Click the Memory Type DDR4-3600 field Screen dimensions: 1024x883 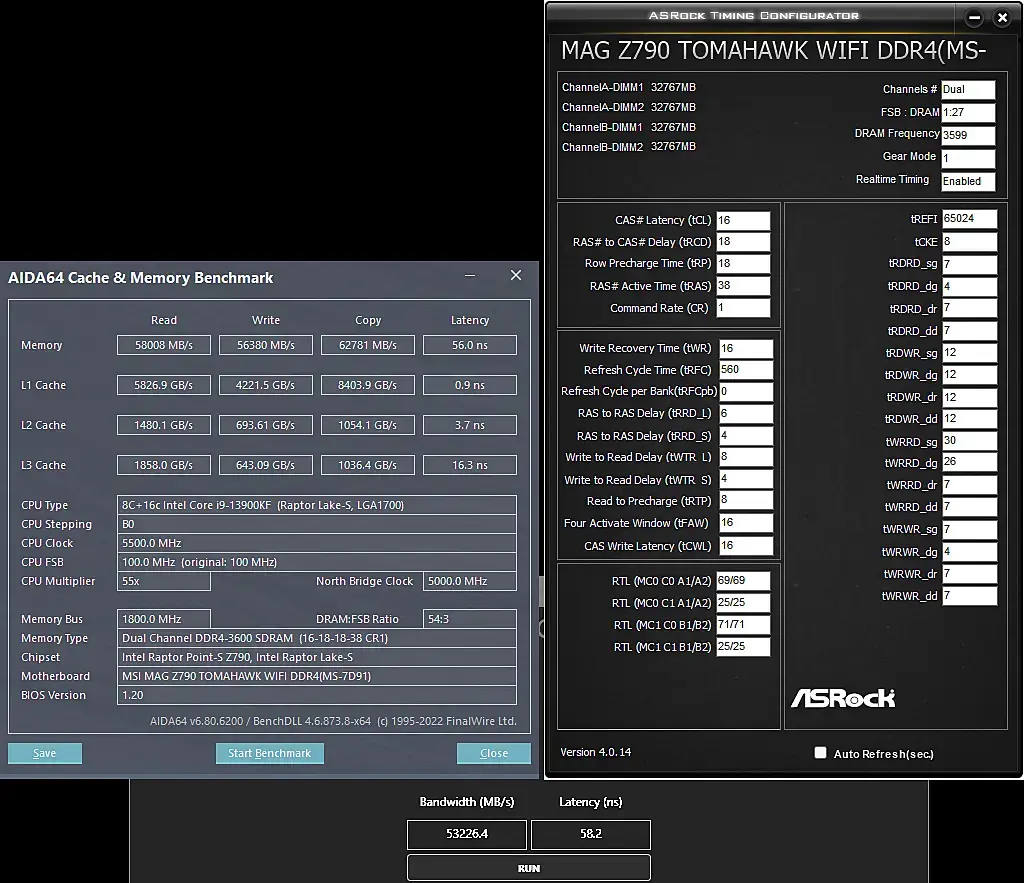point(317,638)
